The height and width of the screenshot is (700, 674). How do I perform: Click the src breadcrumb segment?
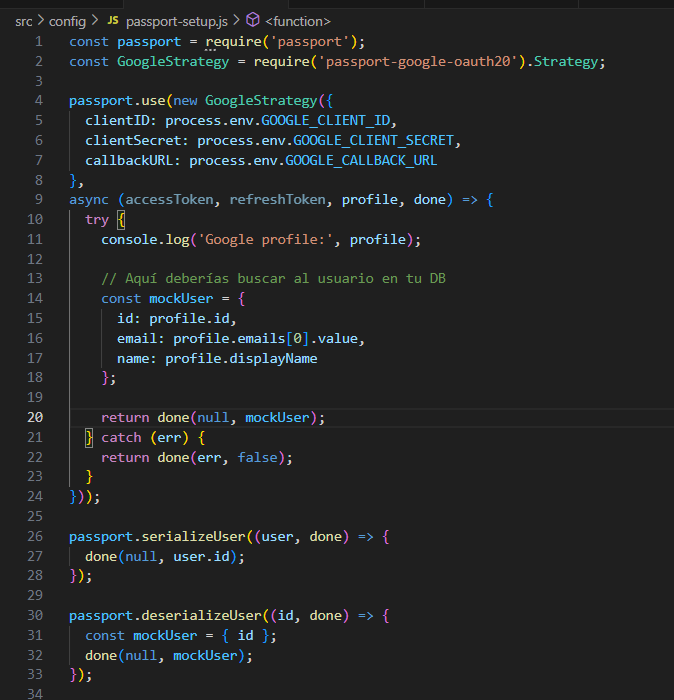click(24, 21)
